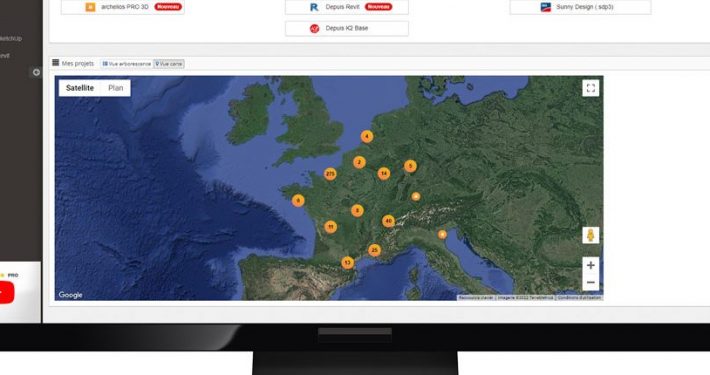Image resolution: width=710 pixels, height=375 pixels.
Task: Zoom out with the map minus button
Action: (x=590, y=282)
